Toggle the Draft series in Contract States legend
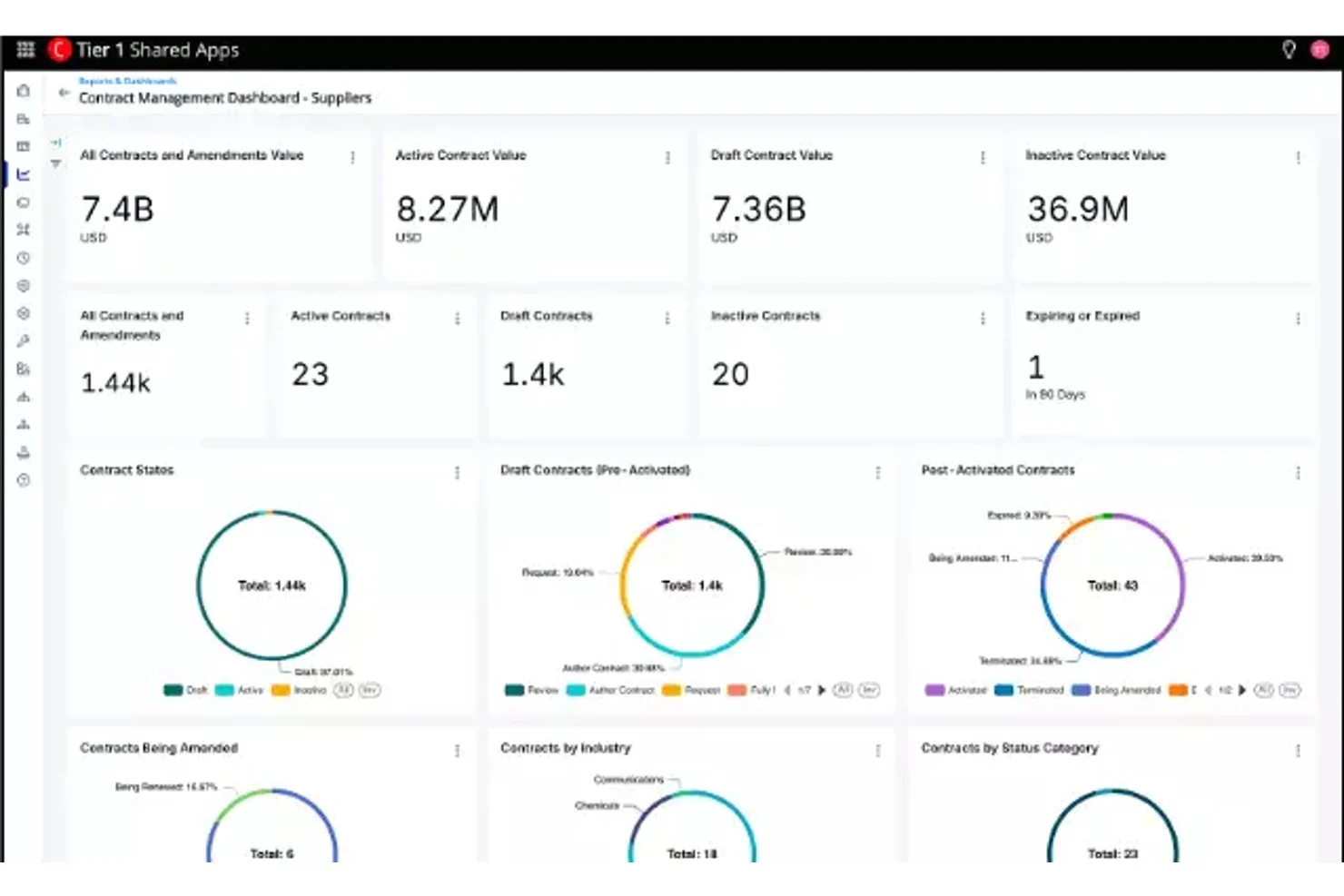The width and height of the screenshot is (1344, 896). 185,690
